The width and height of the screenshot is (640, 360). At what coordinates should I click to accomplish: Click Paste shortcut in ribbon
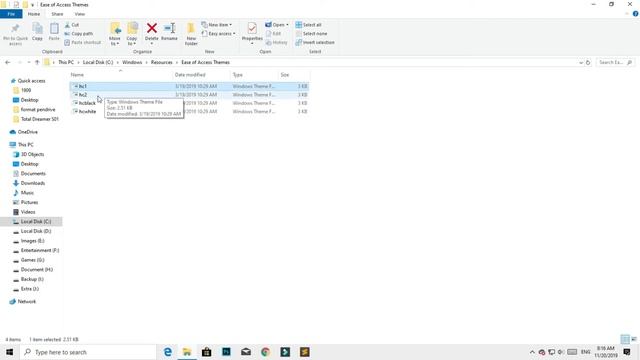82,42
